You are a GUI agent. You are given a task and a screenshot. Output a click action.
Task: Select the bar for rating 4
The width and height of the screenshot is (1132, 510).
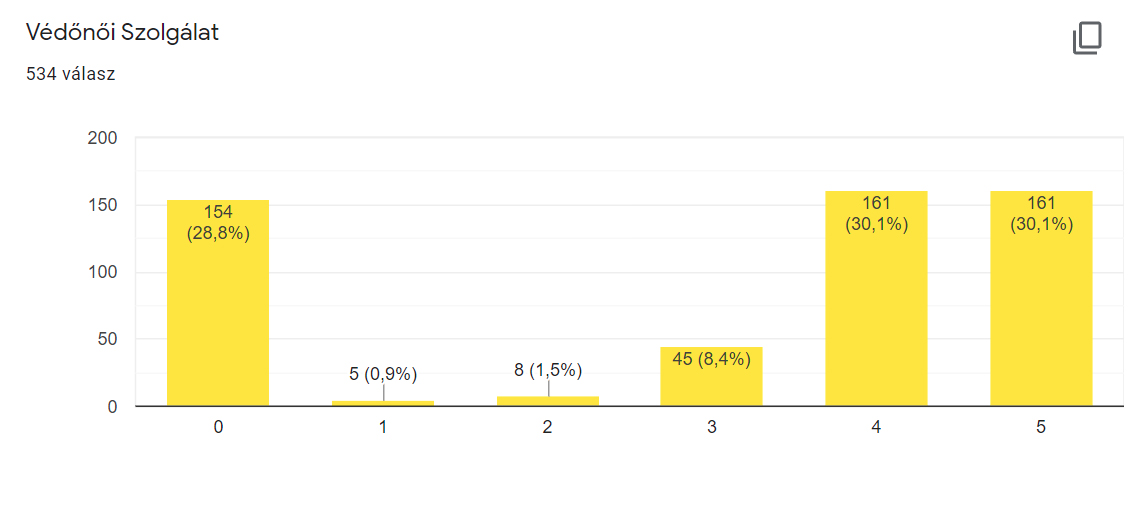click(x=876, y=298)
